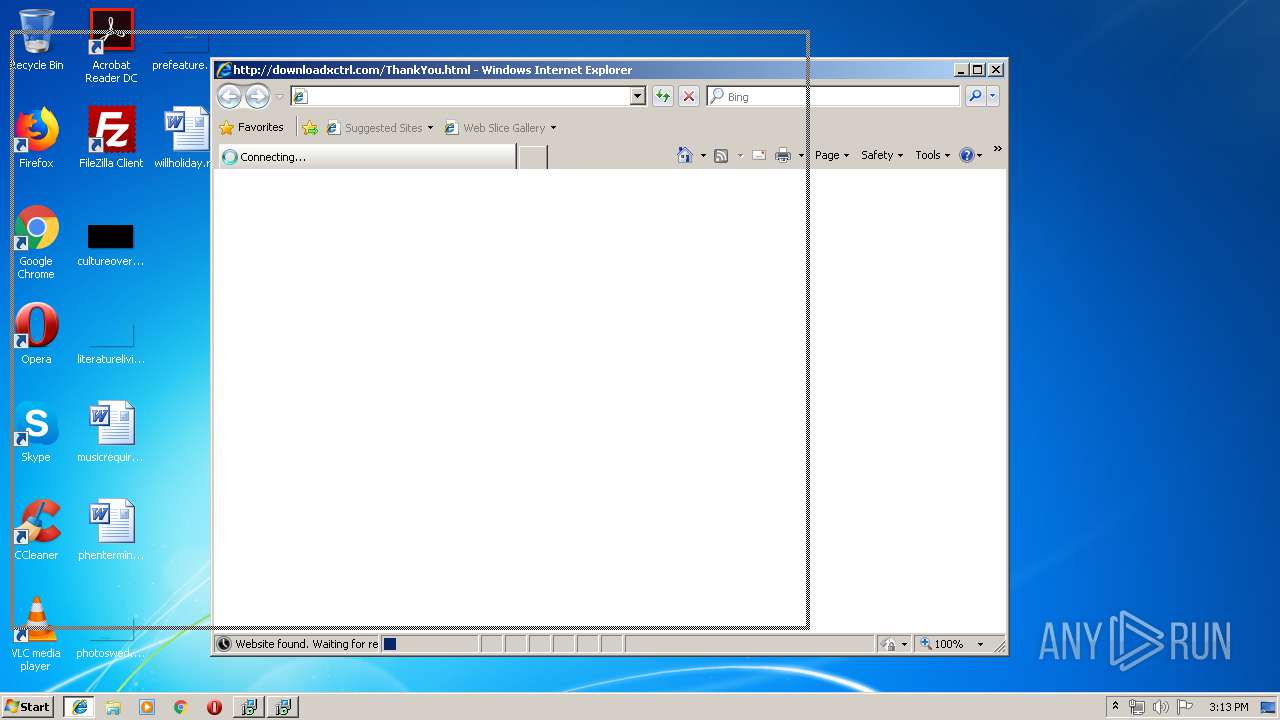Open the Page menu

[x=831, y=155]
